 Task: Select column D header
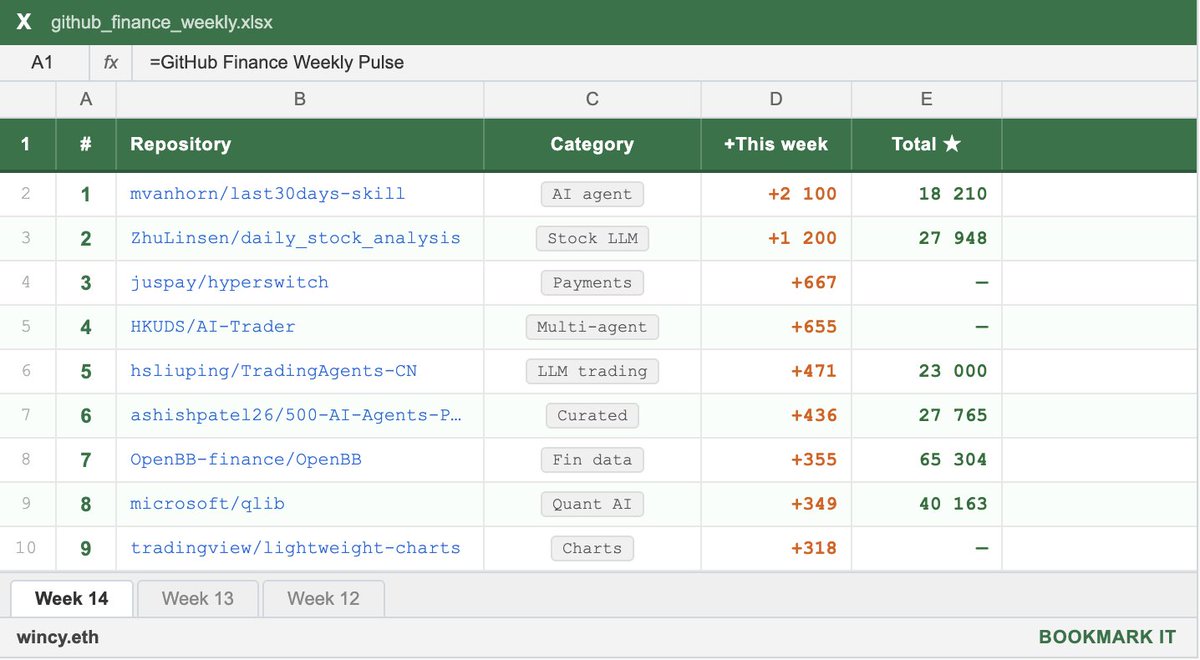(776, 99)
